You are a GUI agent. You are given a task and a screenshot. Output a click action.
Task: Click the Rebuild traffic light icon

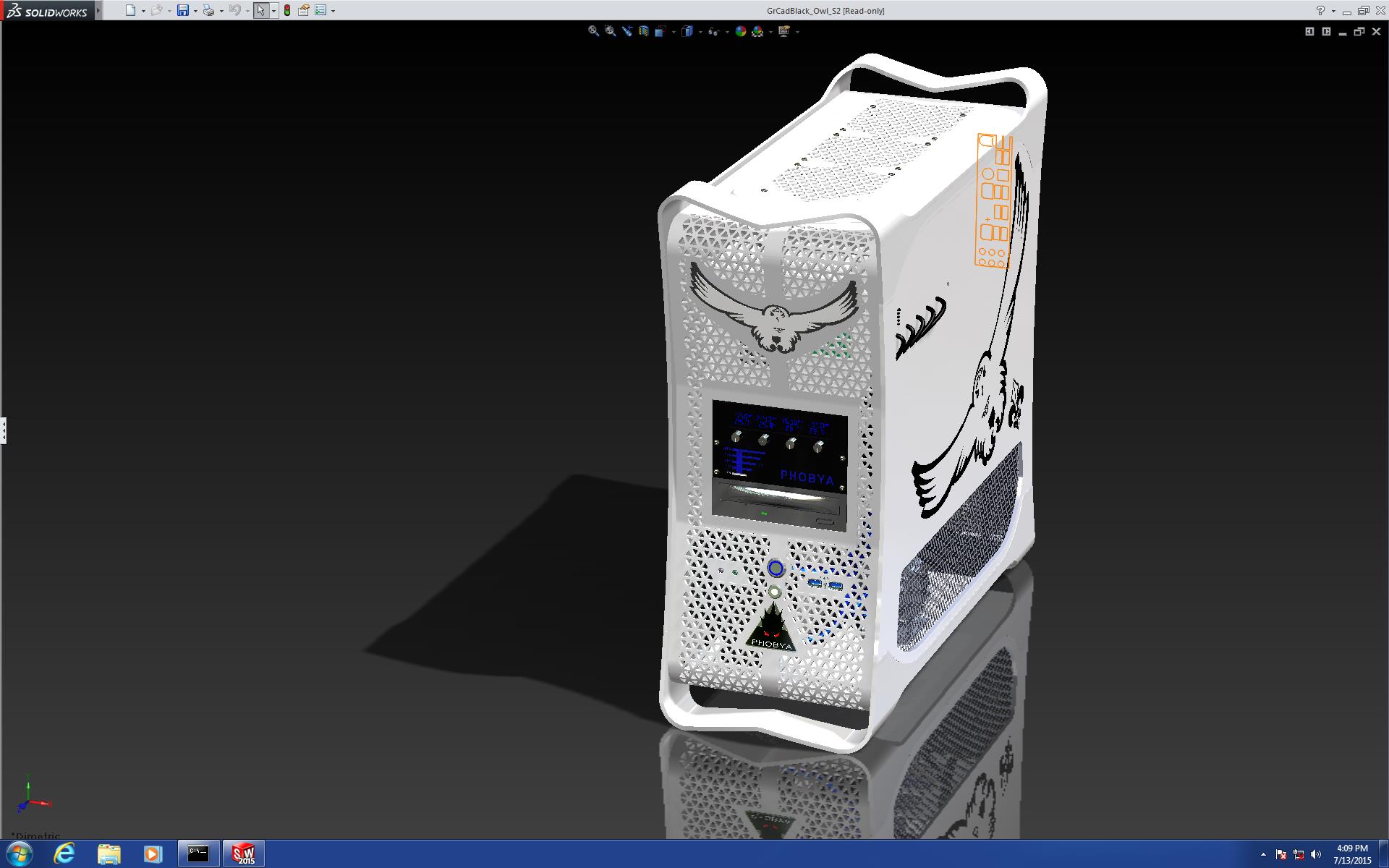pos(287,10)
